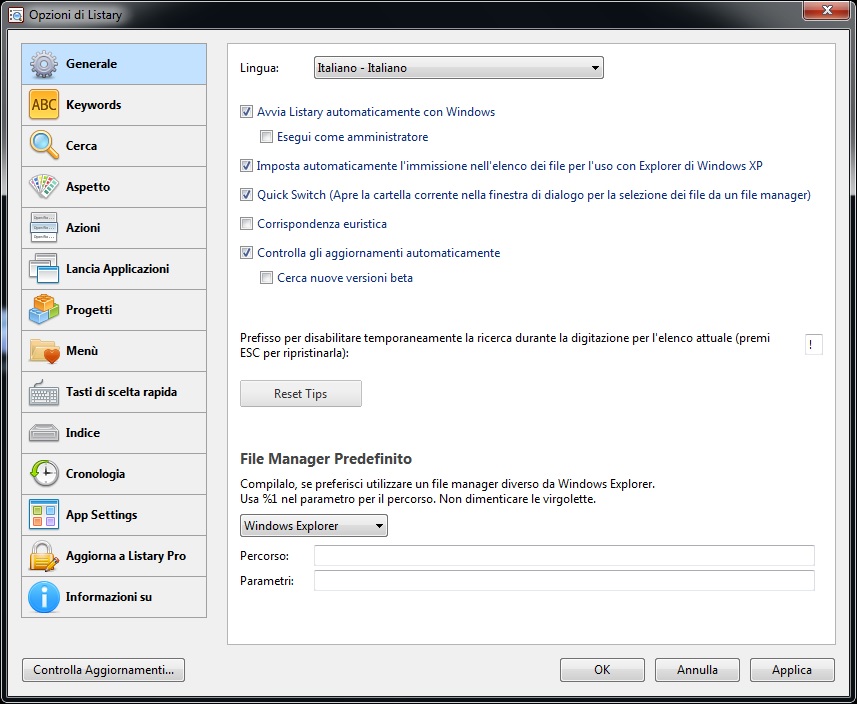Enable Esegui come amministratore checkbox
857x704 pixels.
266,137
